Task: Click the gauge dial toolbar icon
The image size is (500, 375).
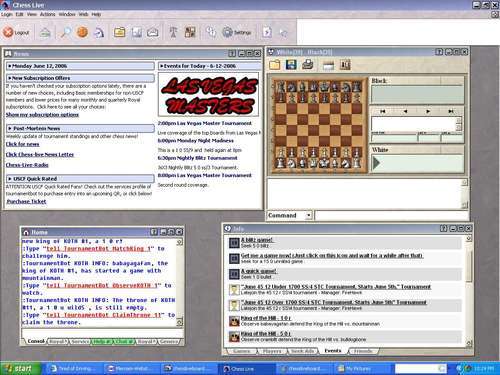Action: click(x=99, y=33)
